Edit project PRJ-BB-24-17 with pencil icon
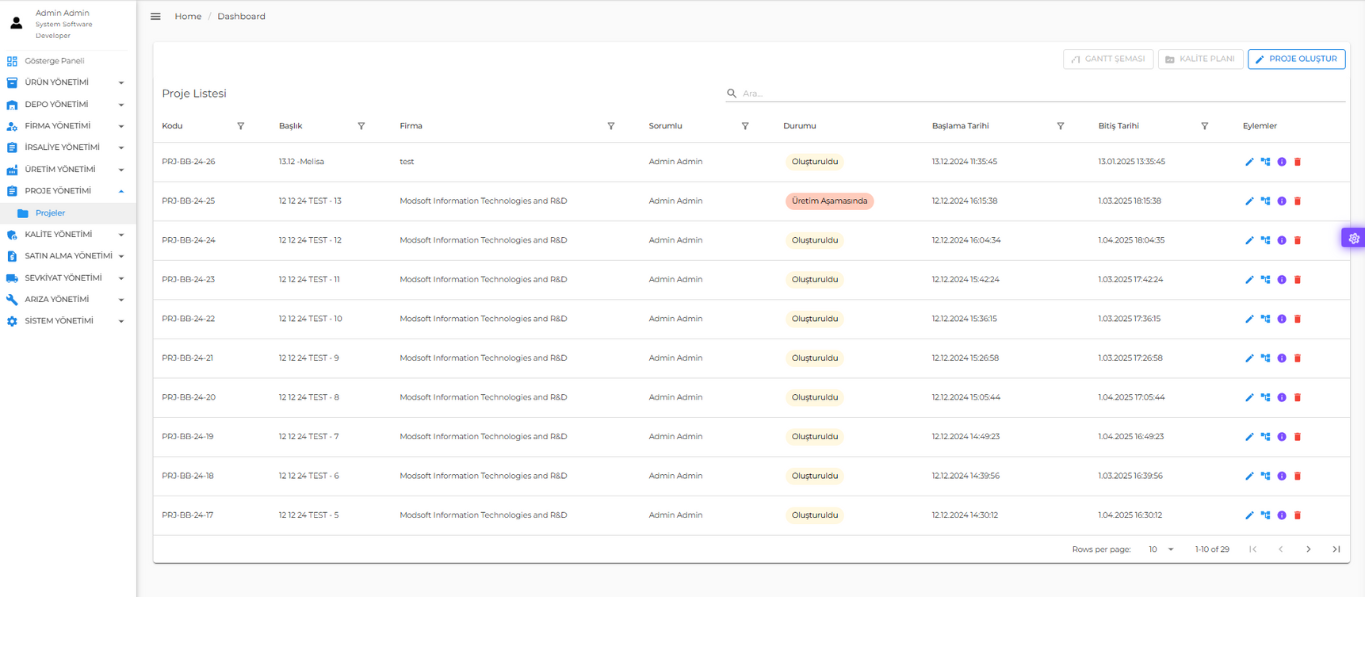1365x658 pixels. (x=1249, y=516)
